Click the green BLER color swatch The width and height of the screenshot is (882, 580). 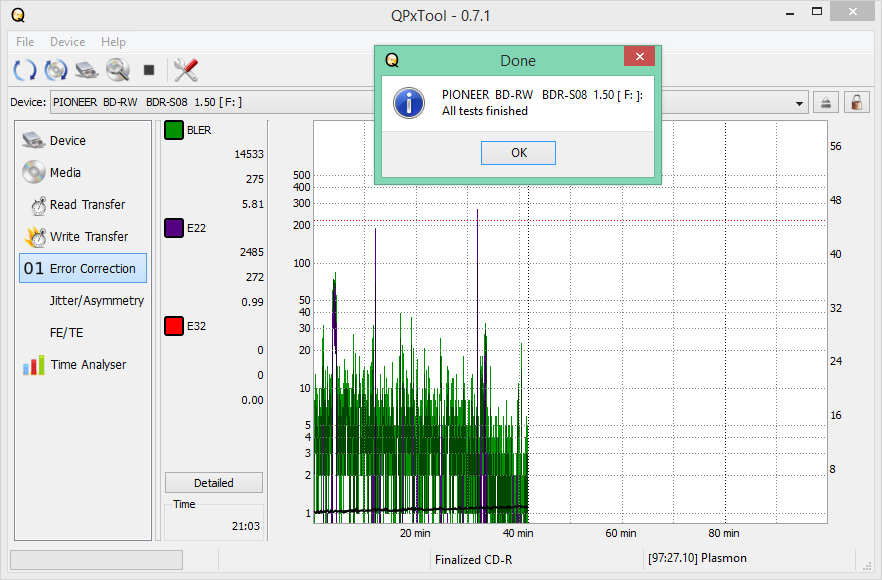pos(174,130)
